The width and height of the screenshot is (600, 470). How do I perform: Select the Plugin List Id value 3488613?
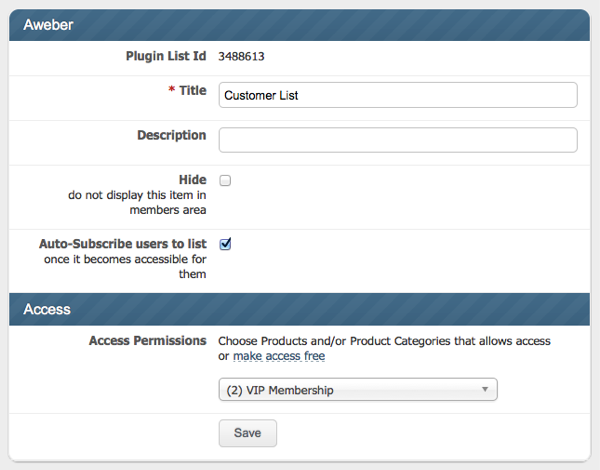(x=241, y=57)
